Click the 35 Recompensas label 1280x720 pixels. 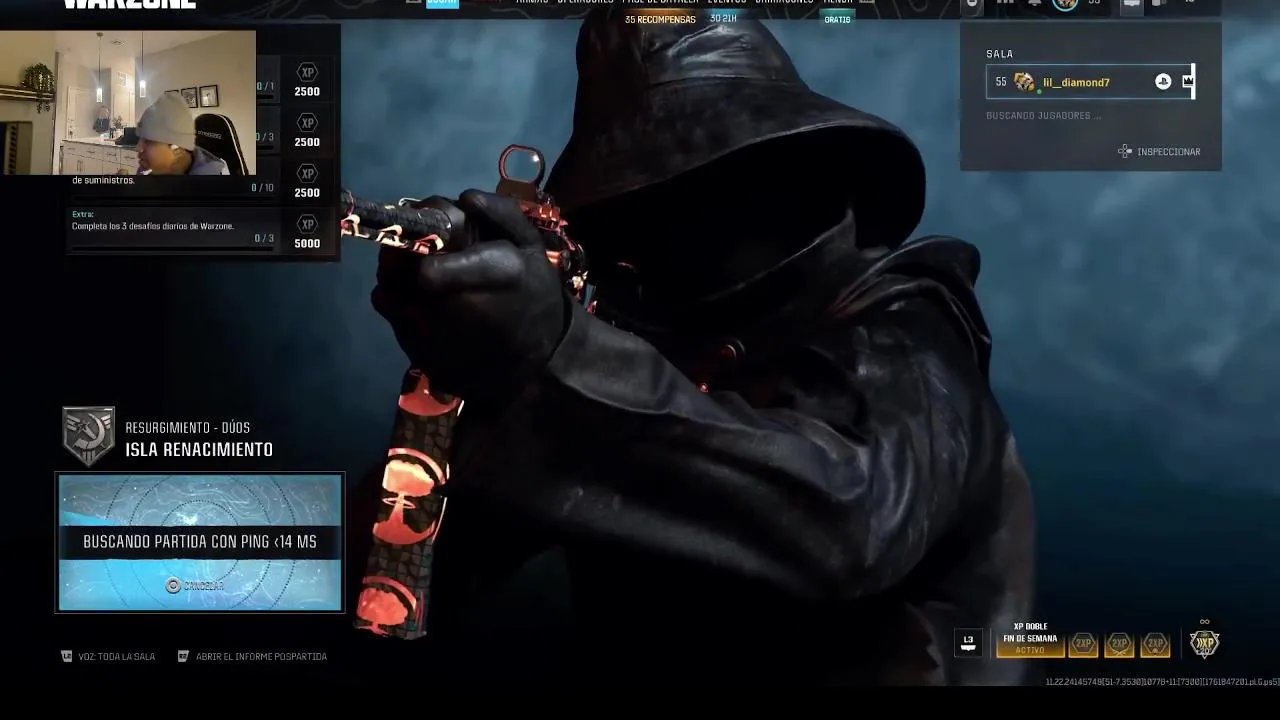point(660,20)
